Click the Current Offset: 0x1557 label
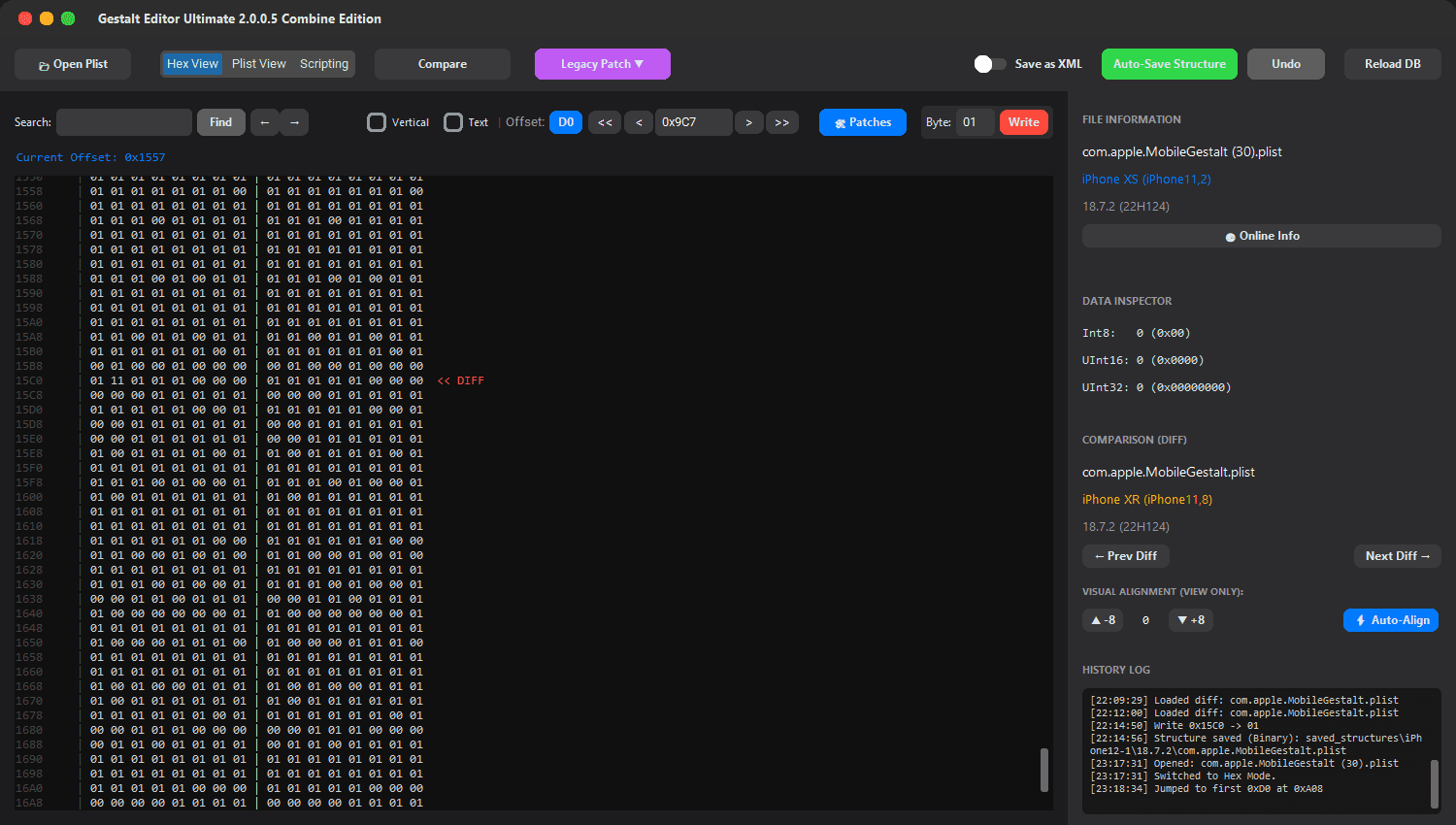Image resolution: width=1456 pixels, height=825 pixels. 90,157
